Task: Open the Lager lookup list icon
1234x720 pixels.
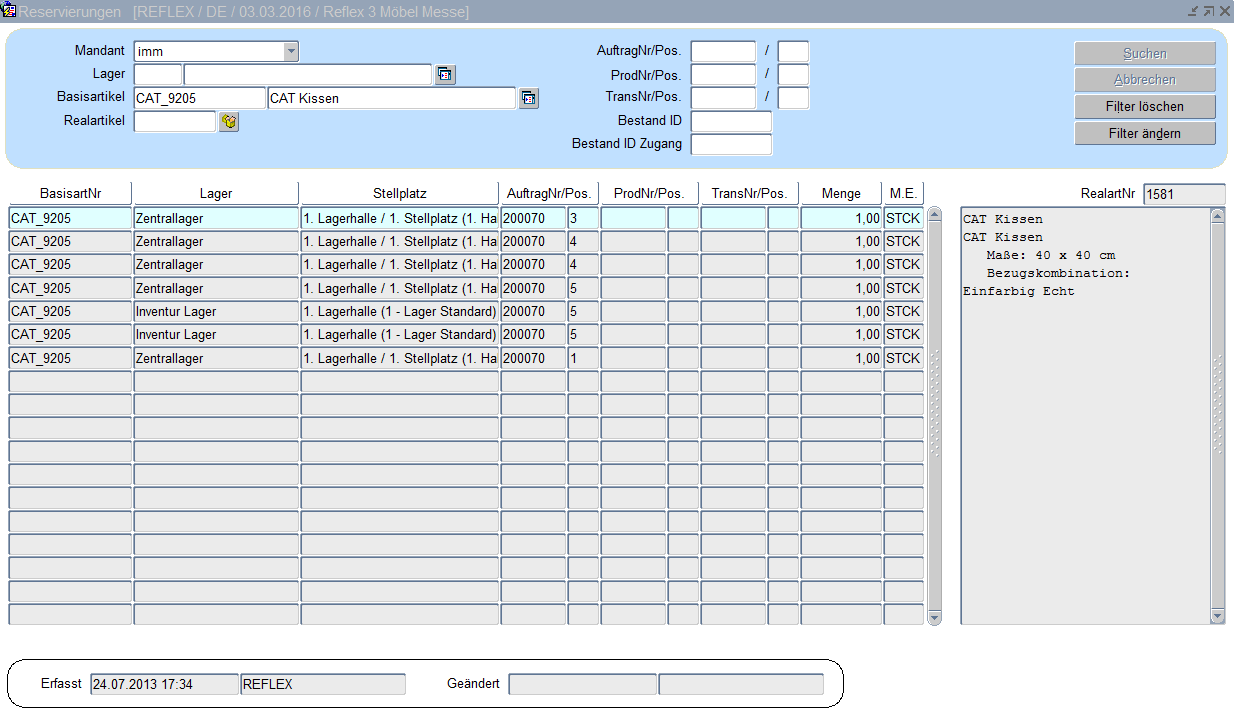Action: tap(445, 75)
